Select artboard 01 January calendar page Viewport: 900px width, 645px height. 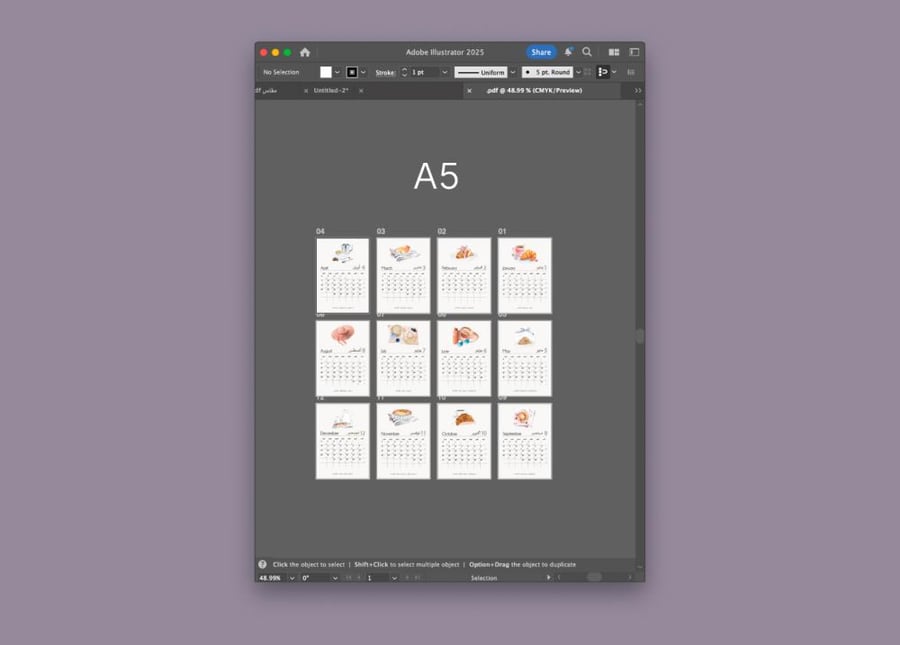[x=525, y=275]
